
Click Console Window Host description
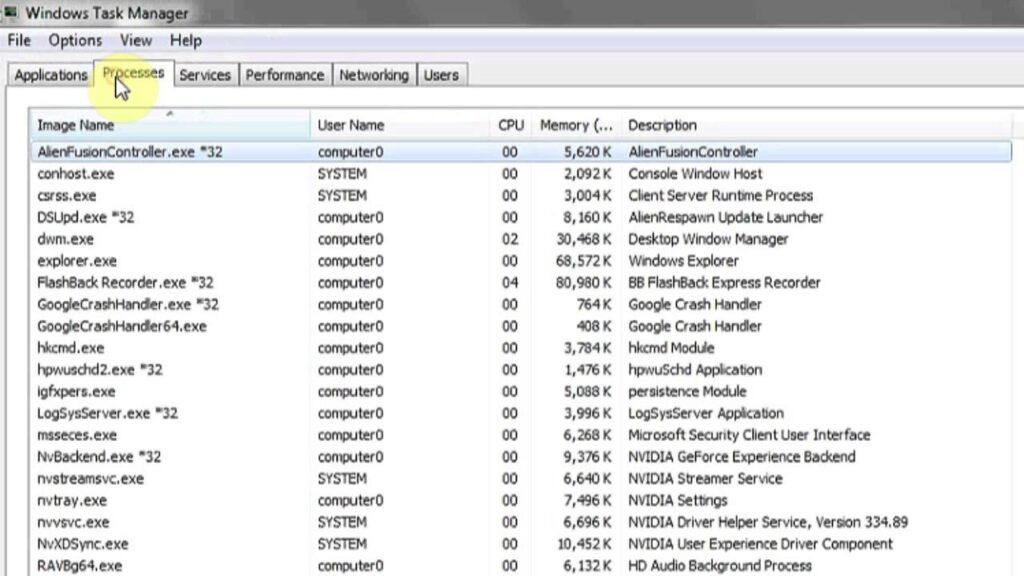(x=695, y=174)
